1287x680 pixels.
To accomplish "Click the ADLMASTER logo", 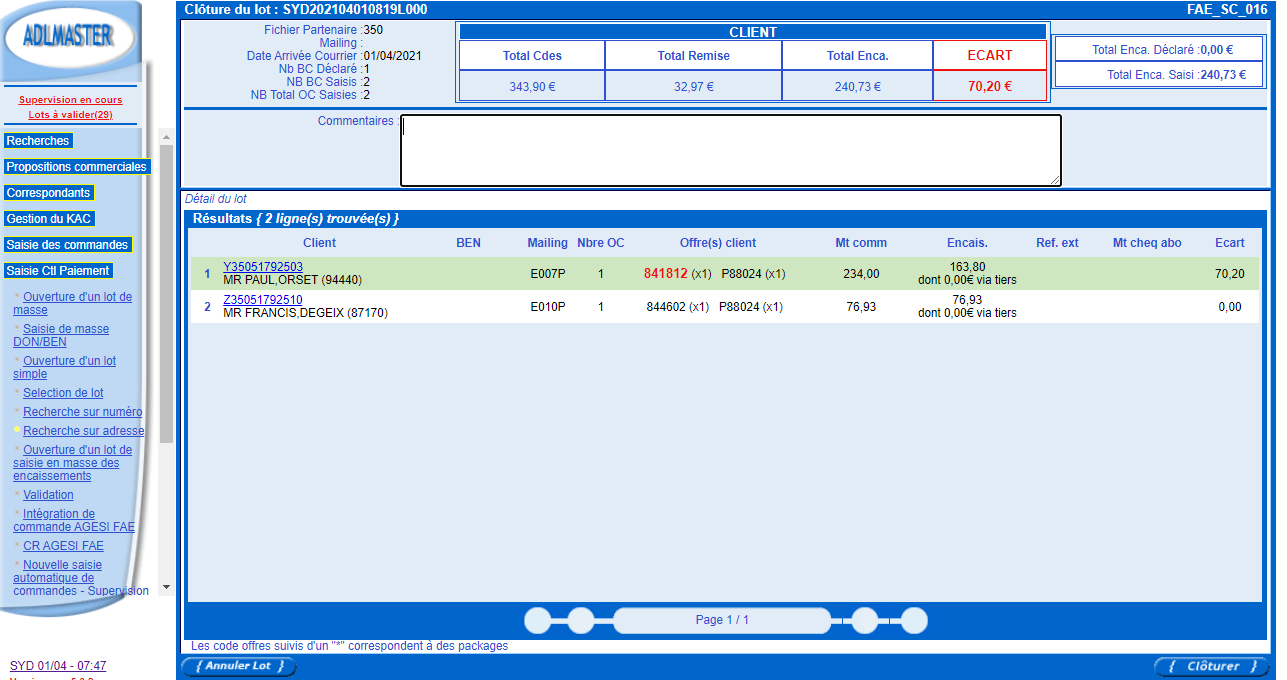I will (69, 38).
